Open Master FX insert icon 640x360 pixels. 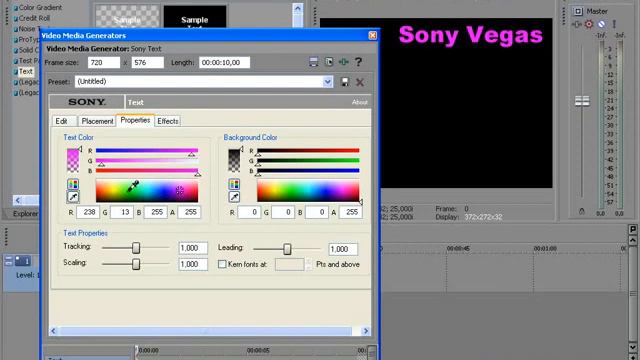tap(576, 24)
